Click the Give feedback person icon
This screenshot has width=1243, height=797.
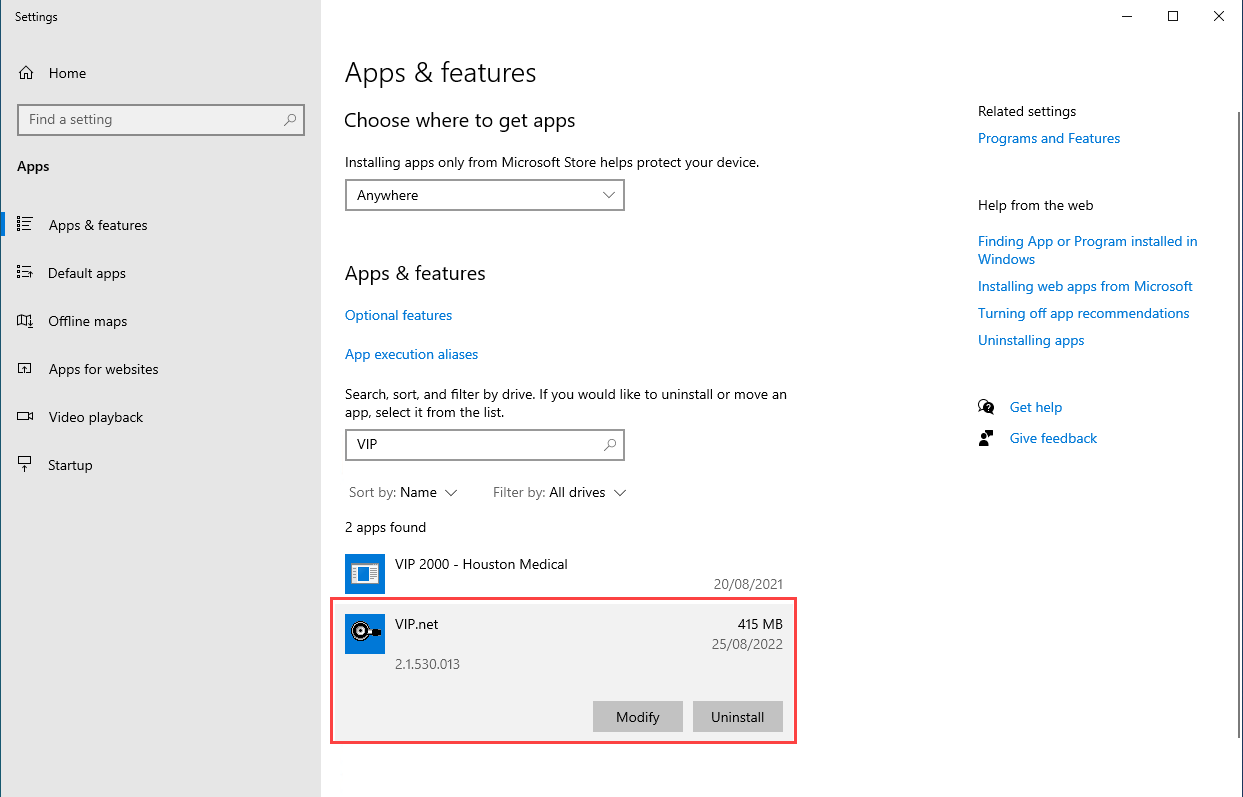pyautogui.click(x=987, y=438)
